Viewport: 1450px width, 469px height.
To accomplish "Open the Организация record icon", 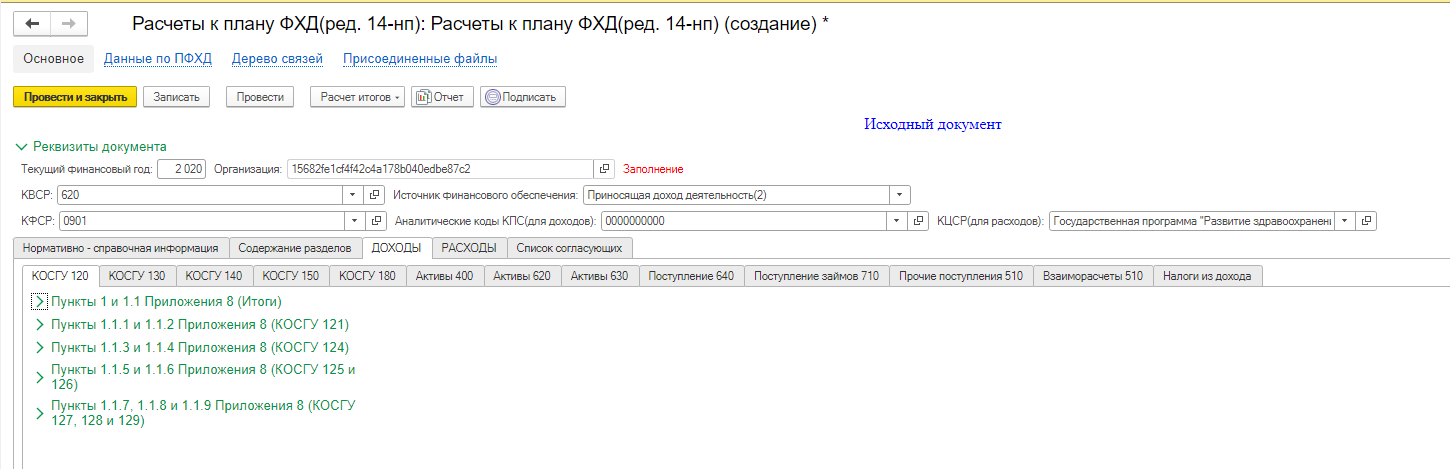I will [605, 169].
